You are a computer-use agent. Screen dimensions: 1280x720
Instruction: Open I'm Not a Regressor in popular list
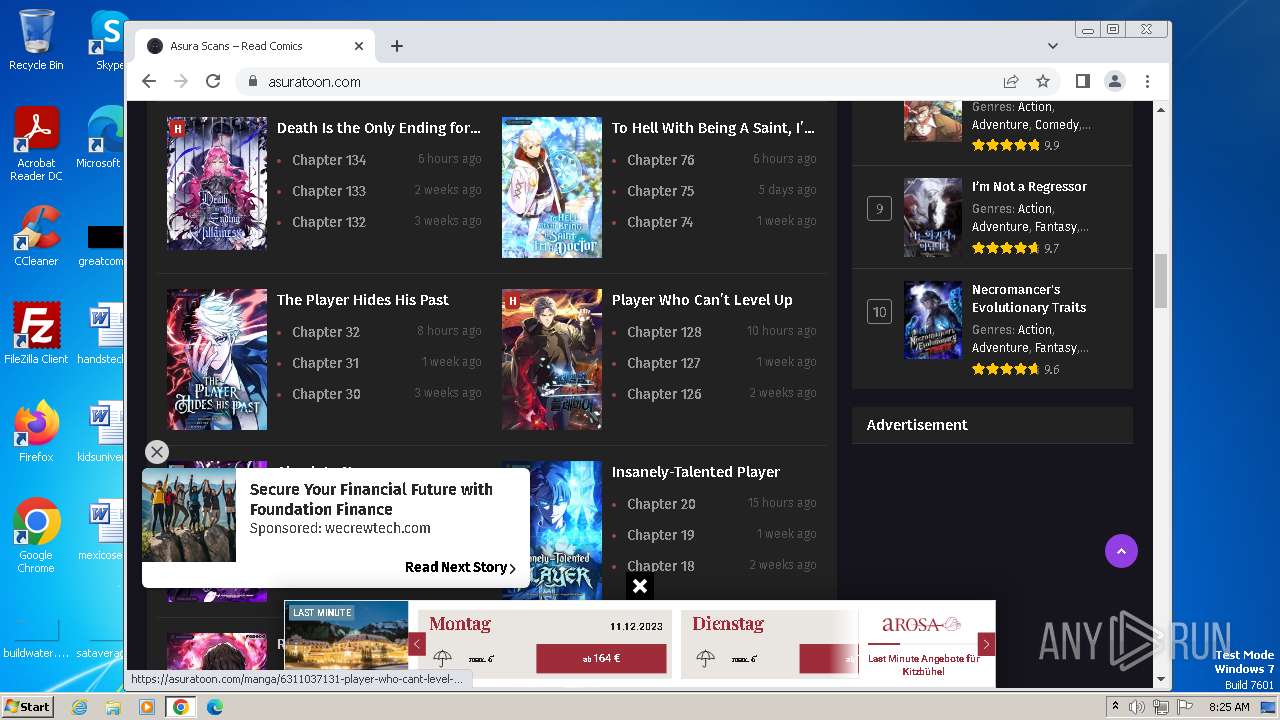pyautogui.click(x=1029, y=187)
